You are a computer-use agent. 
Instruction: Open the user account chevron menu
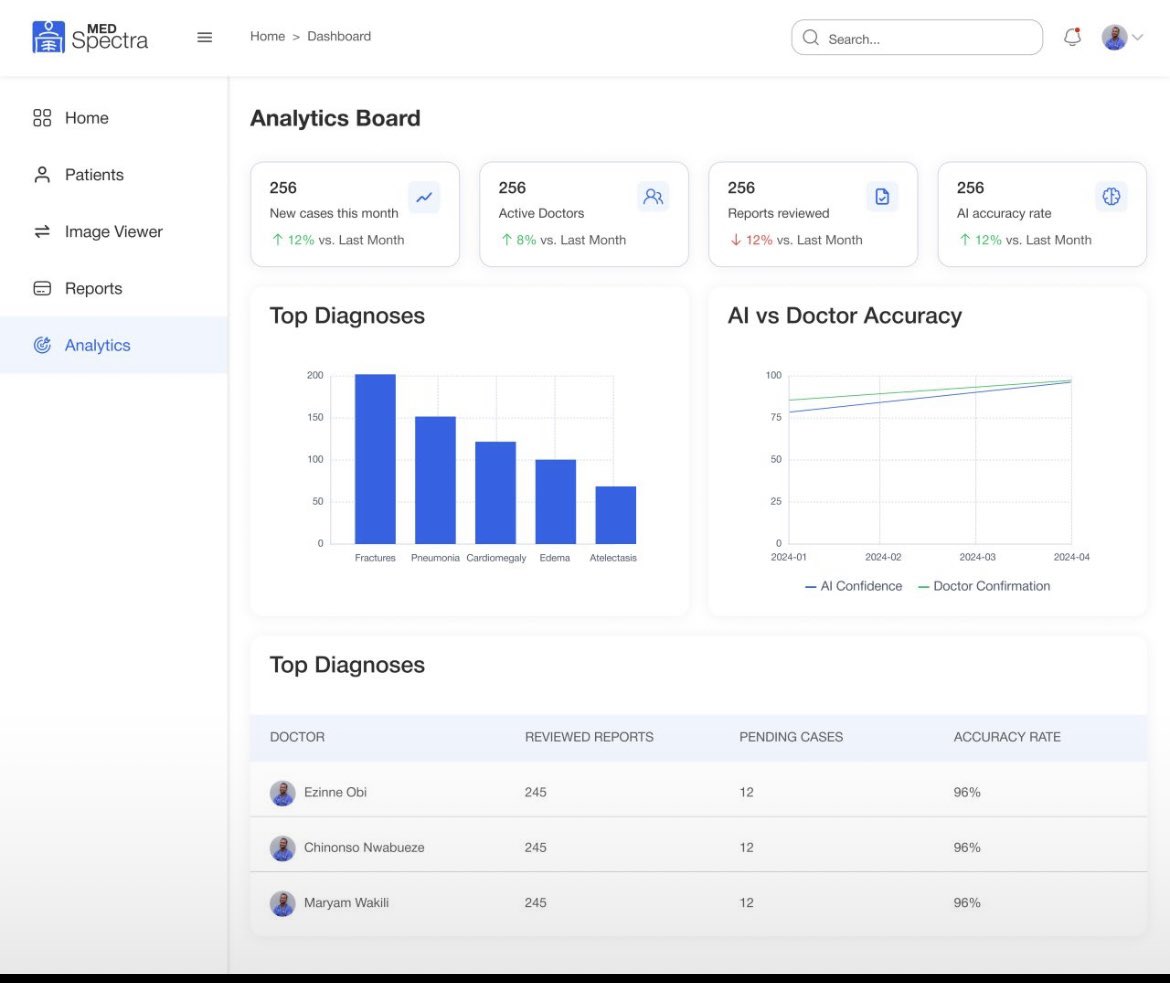pyautogui.click(x=1139, y=37)
